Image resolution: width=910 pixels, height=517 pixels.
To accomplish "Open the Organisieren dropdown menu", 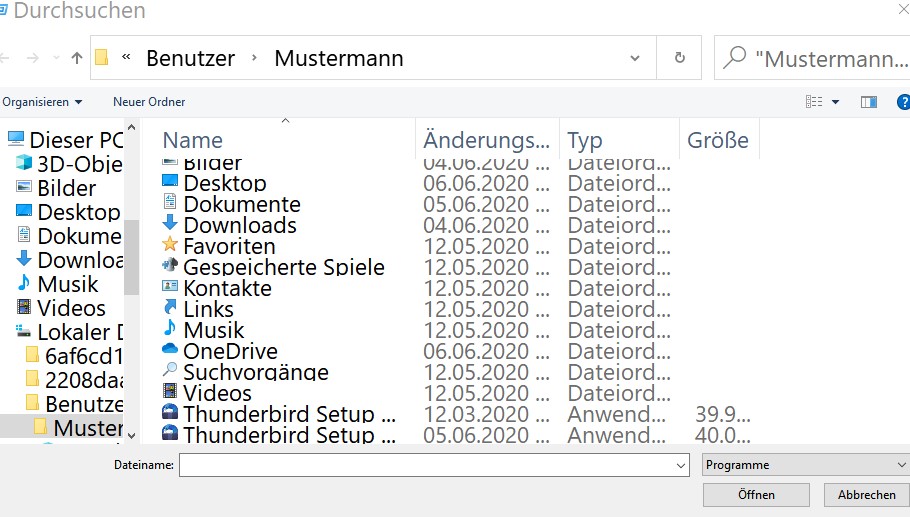I will coord(42,102).
